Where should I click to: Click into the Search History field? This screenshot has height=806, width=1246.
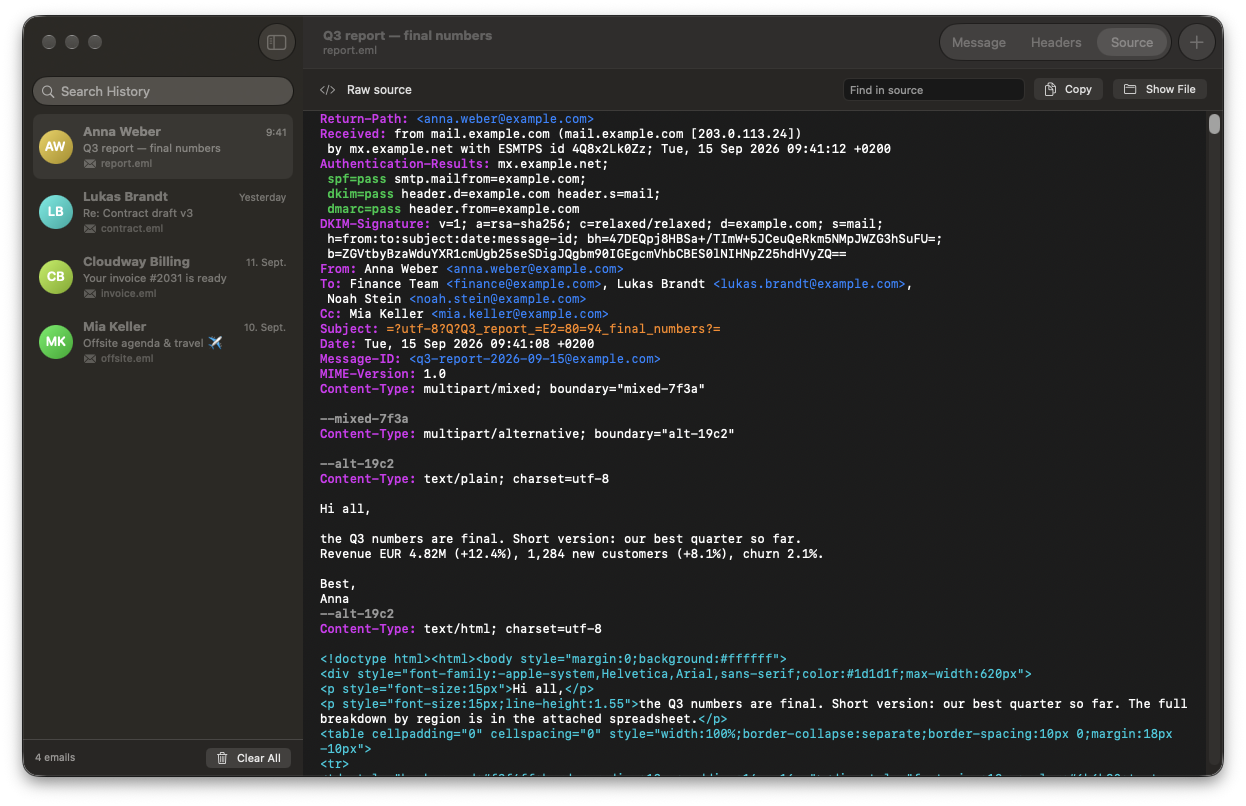[x=163, y=91]
